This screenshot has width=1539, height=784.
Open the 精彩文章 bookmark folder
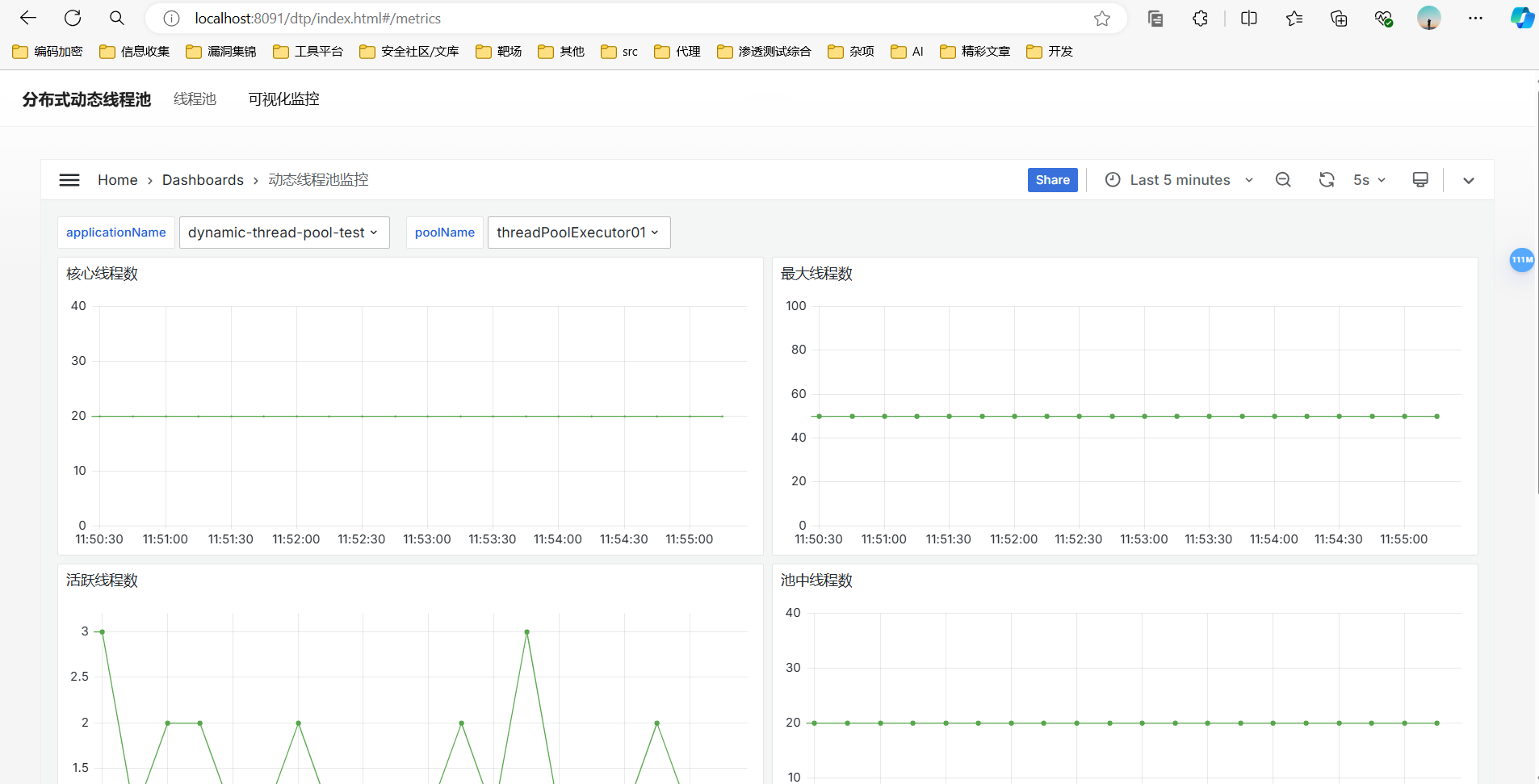(975, 52)
